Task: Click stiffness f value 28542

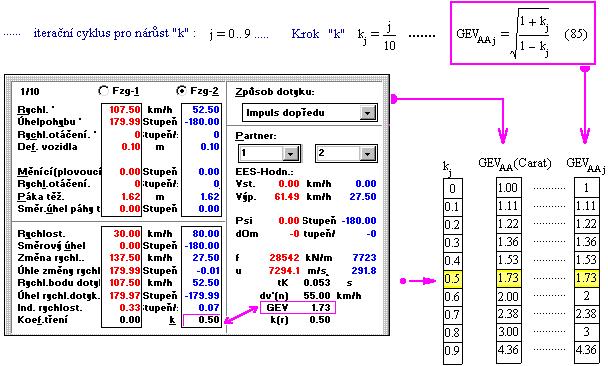Action: (x=284, y=258)
